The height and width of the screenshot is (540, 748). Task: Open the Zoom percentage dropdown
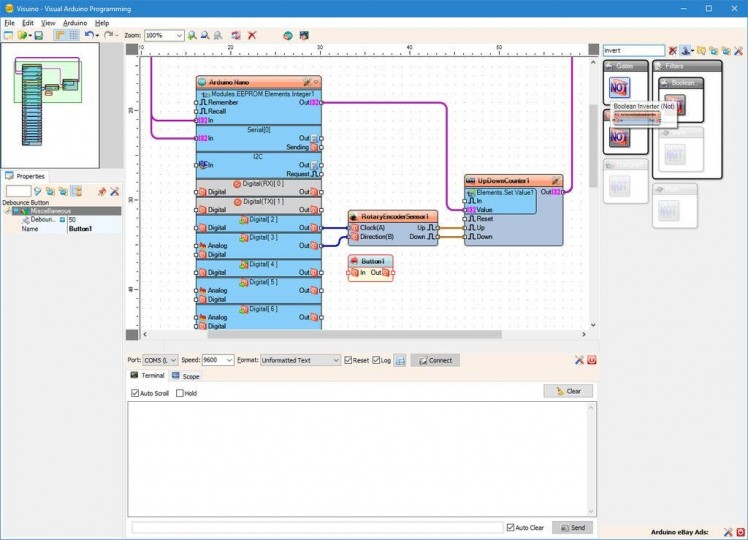179,35
